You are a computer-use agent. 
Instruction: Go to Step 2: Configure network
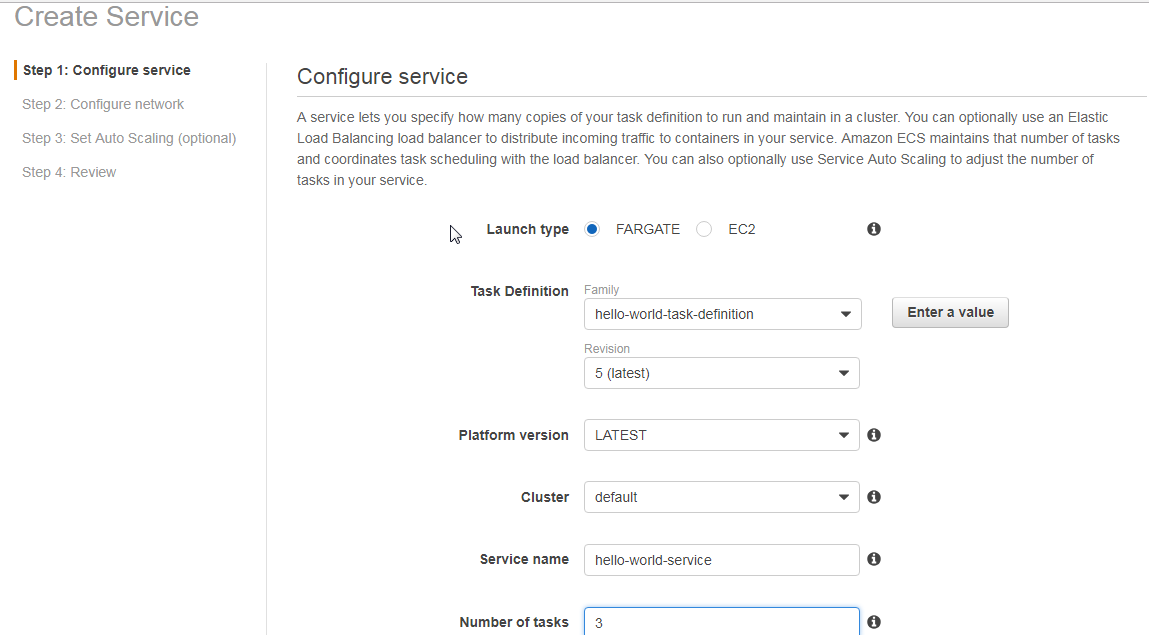[103, 104]
